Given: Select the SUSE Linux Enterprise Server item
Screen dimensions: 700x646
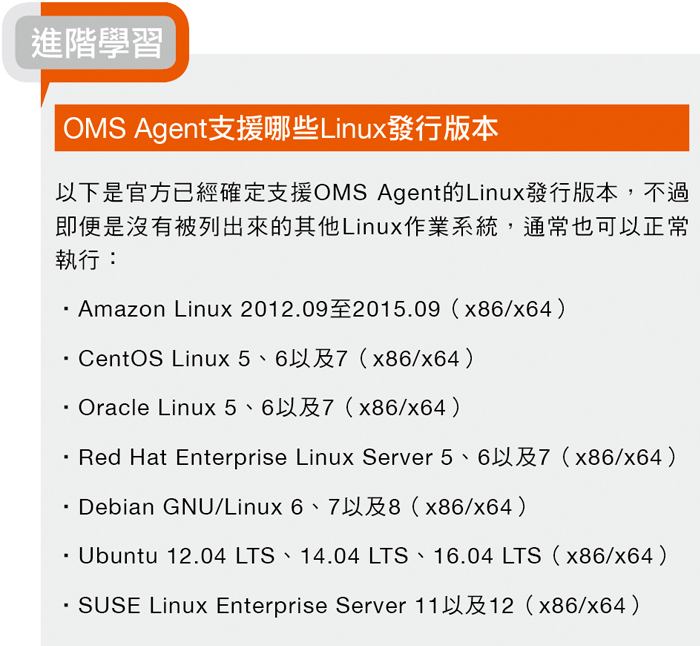Looking at the screenshot, I should pyautogui.click(x=353, y=606).
